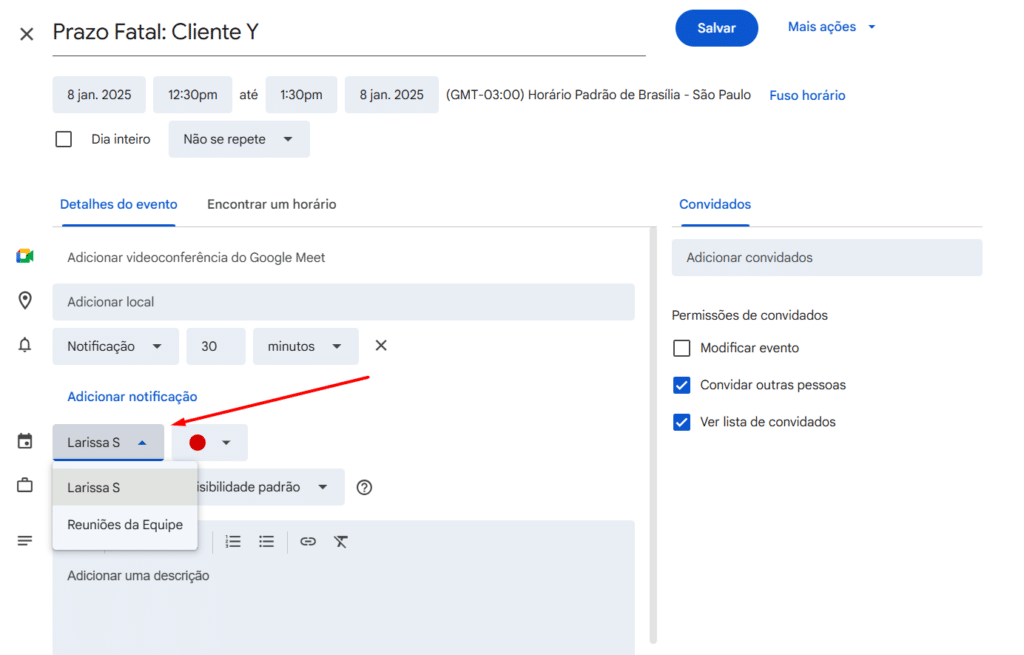Enable the Dia inteiro checkbox
Screen dimensions: 1024x655
(64, 139)
